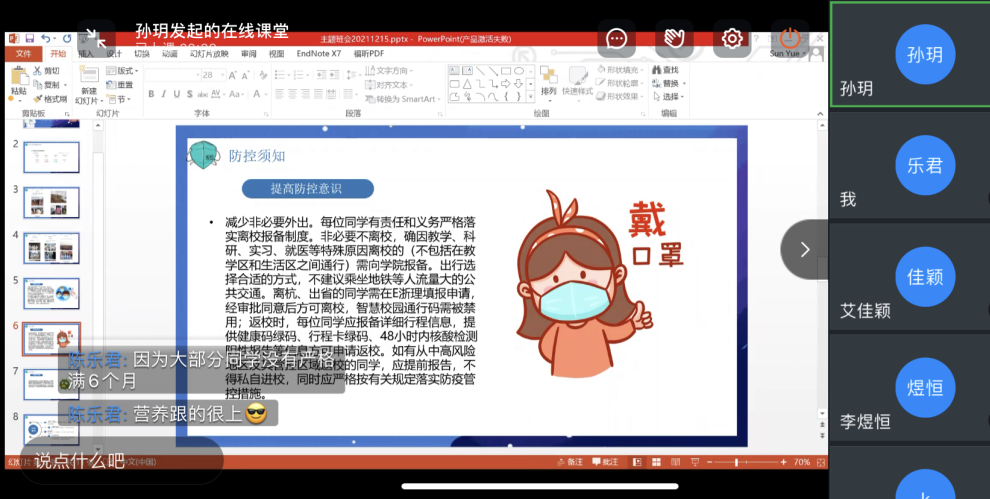Open the Shape Effects dropdown
This screenshot has width=990, height=499.
click(x=619, y=97)
